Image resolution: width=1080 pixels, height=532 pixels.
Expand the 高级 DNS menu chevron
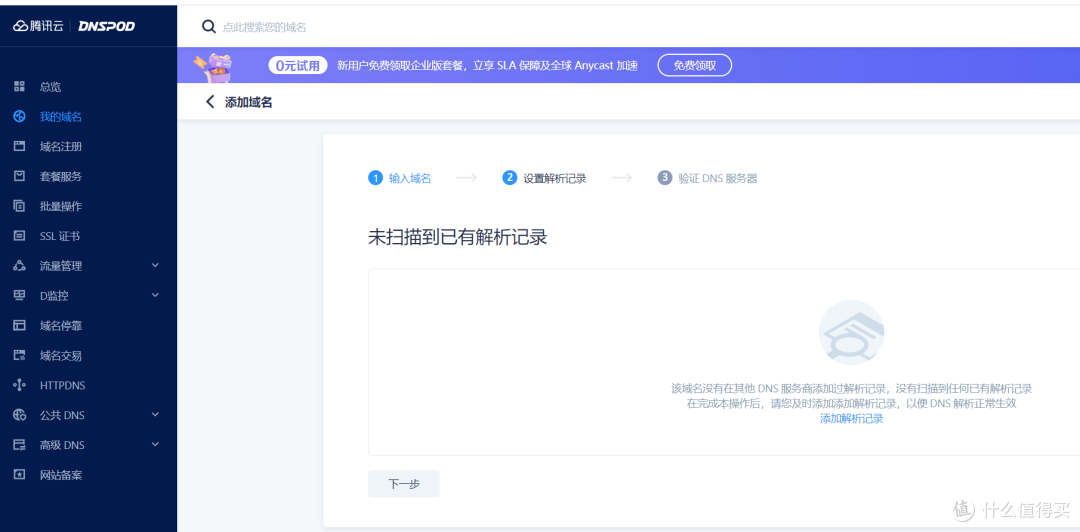coord(155,444)
